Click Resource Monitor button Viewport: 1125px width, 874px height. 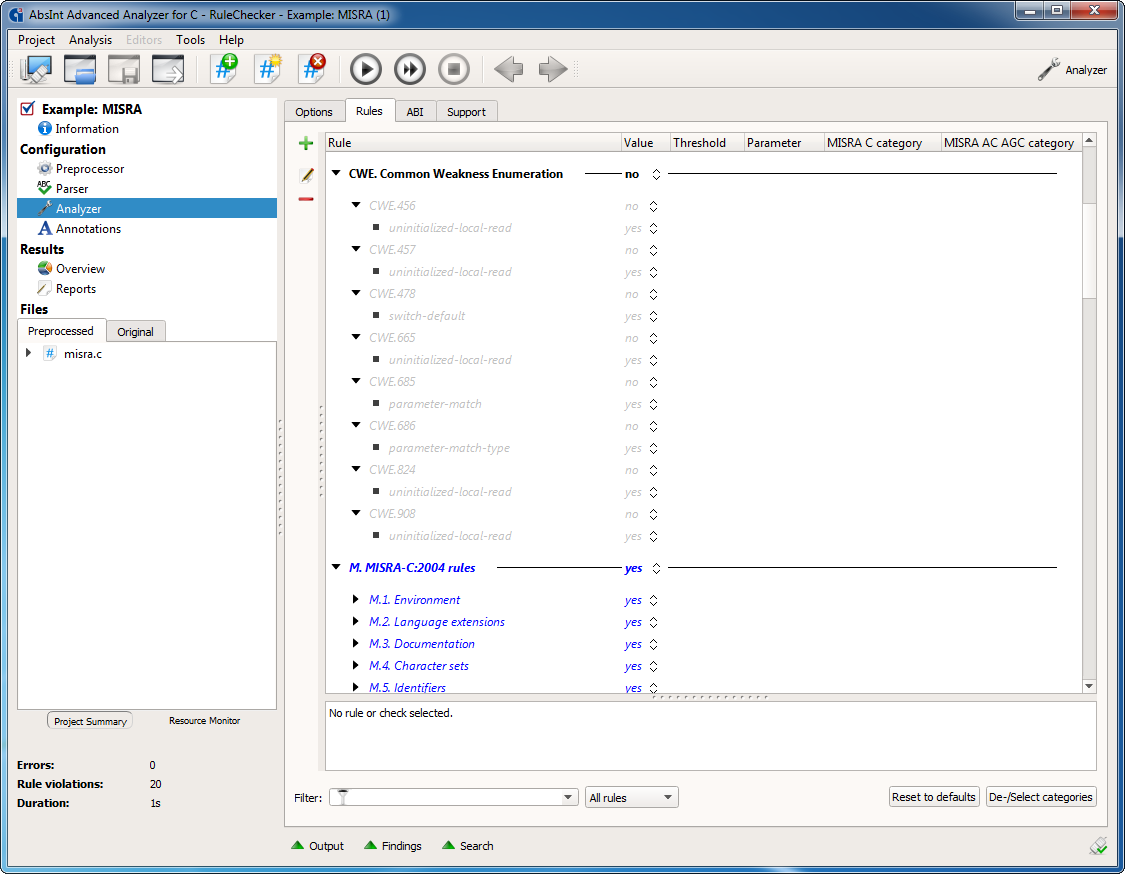click(x=204, y=721)
